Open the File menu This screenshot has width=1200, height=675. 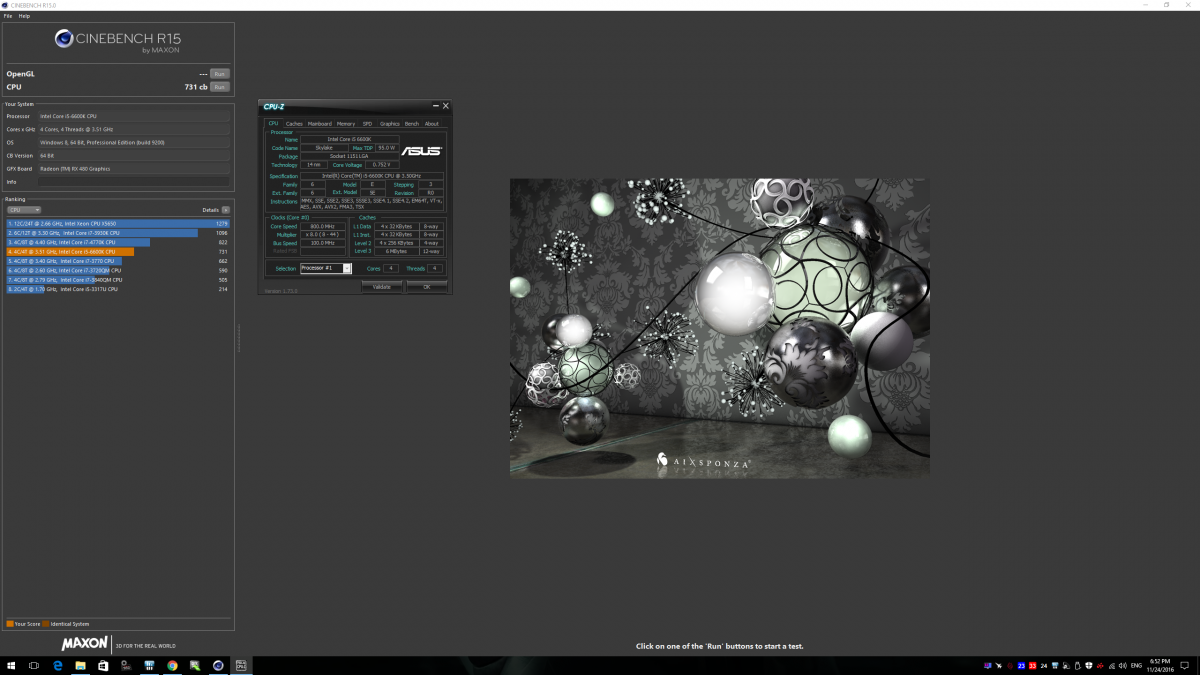[8, 16]
